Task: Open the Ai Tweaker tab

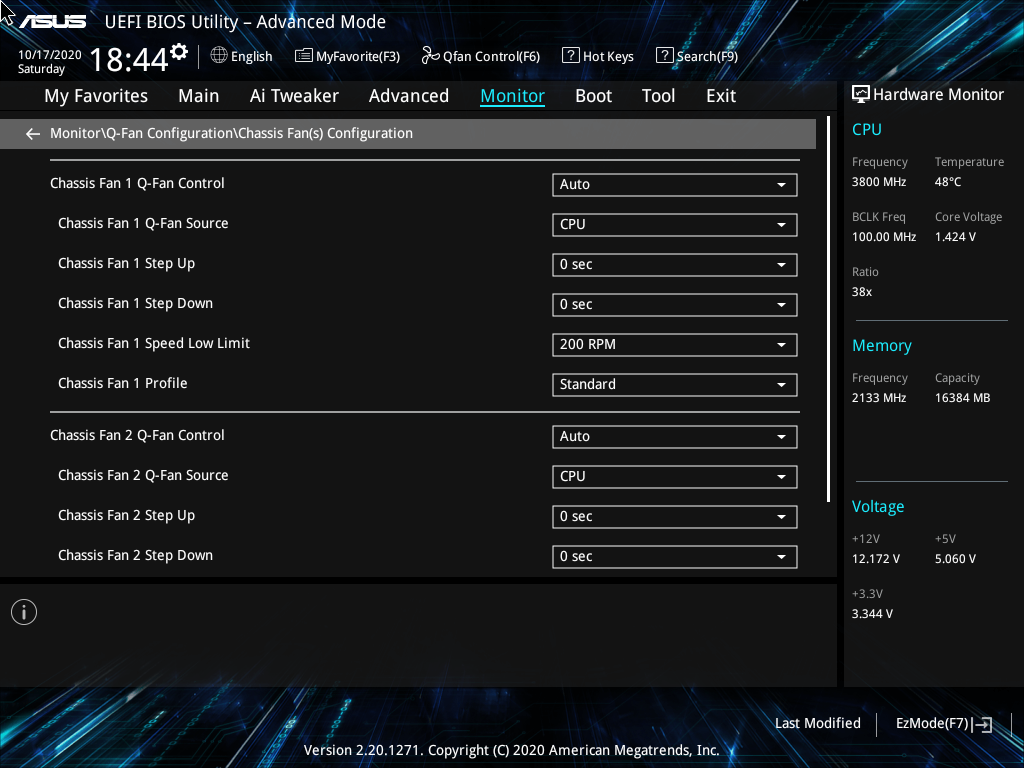Action: (x=294, y=96)
